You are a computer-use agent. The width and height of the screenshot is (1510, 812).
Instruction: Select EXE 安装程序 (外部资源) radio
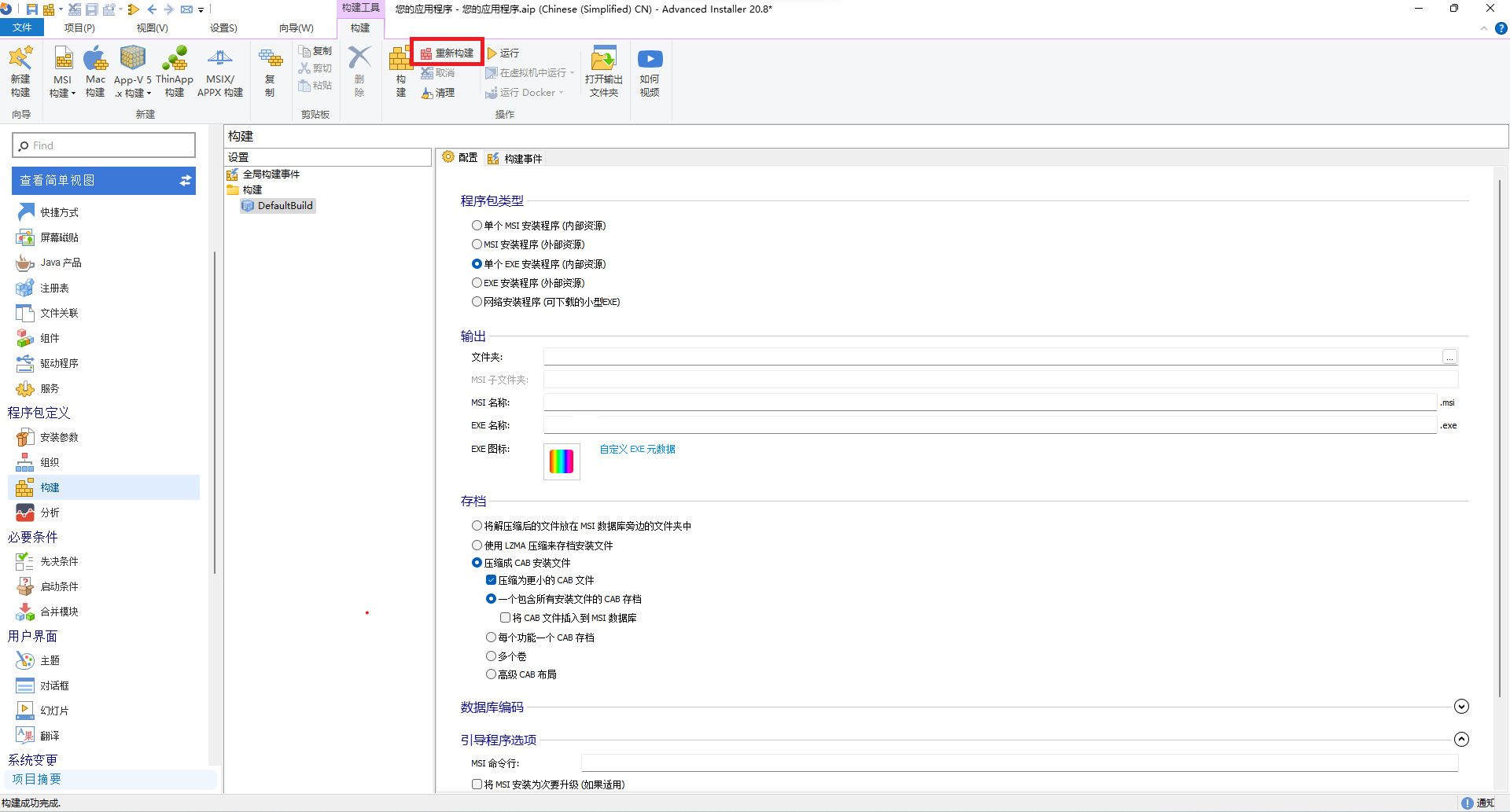pyautogui.click(x=477, y=283)
